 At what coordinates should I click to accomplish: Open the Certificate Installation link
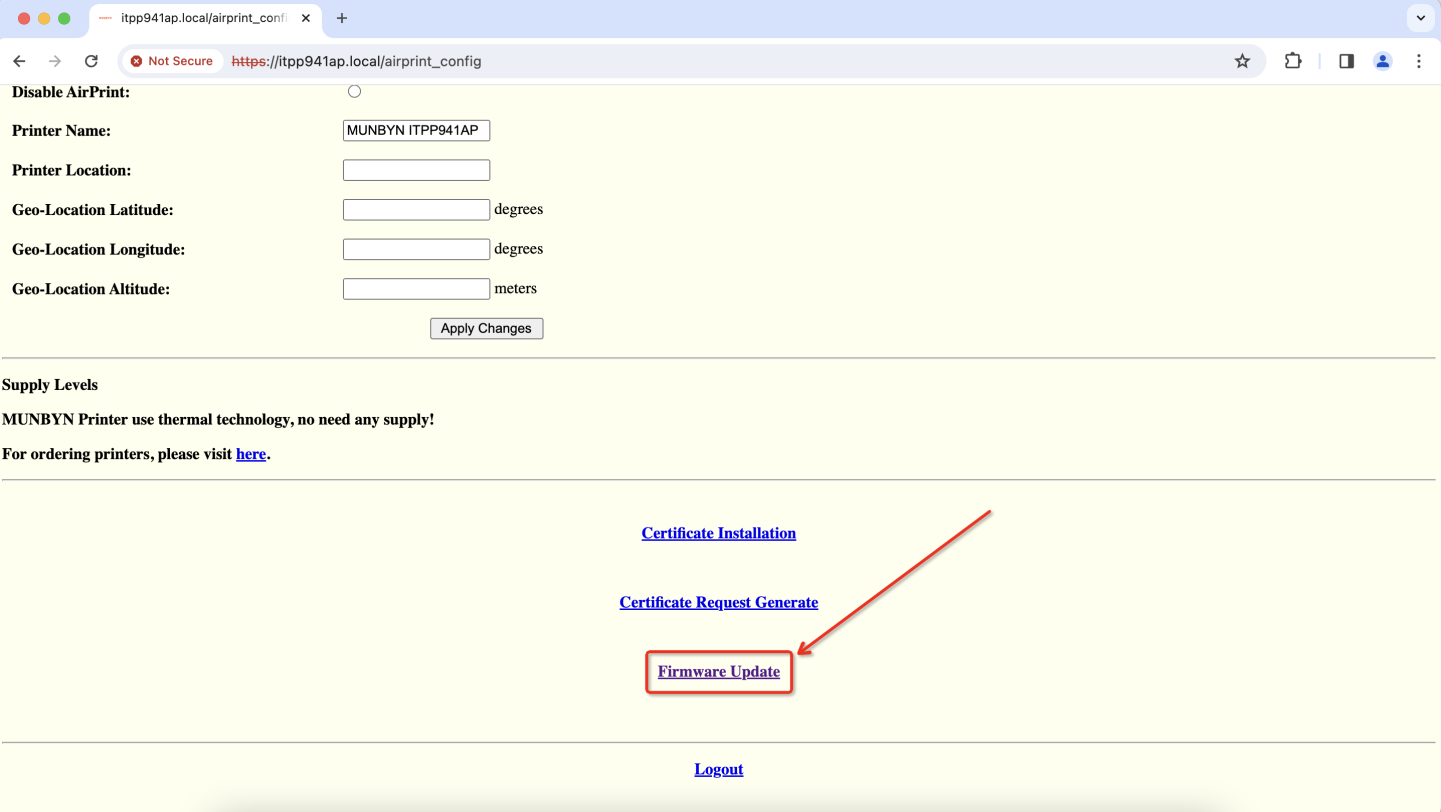(719, 533)
